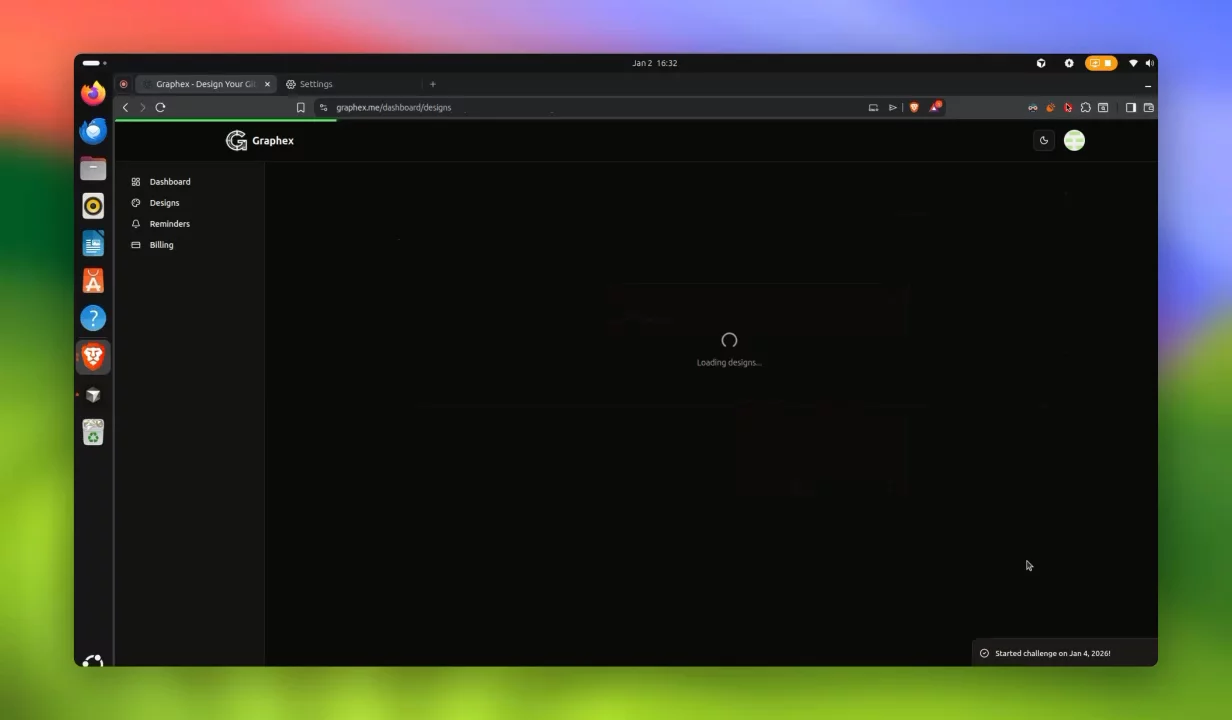The height and width of the screenshot is (720, 1232).
Task: Click the glasses face extension icon
Action: coord(1033,107)
